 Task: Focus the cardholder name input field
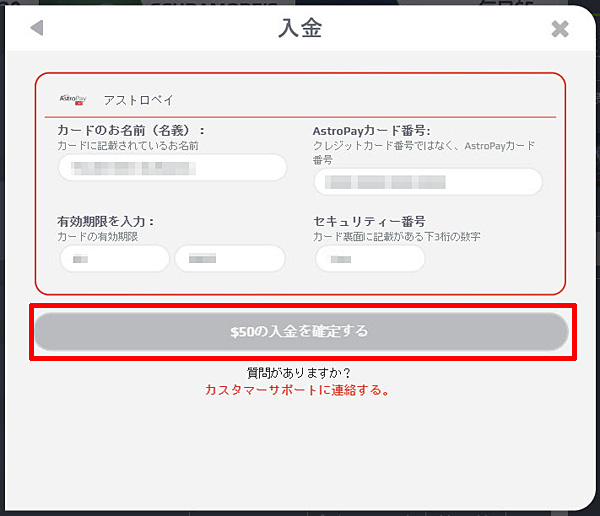[172, 168]
